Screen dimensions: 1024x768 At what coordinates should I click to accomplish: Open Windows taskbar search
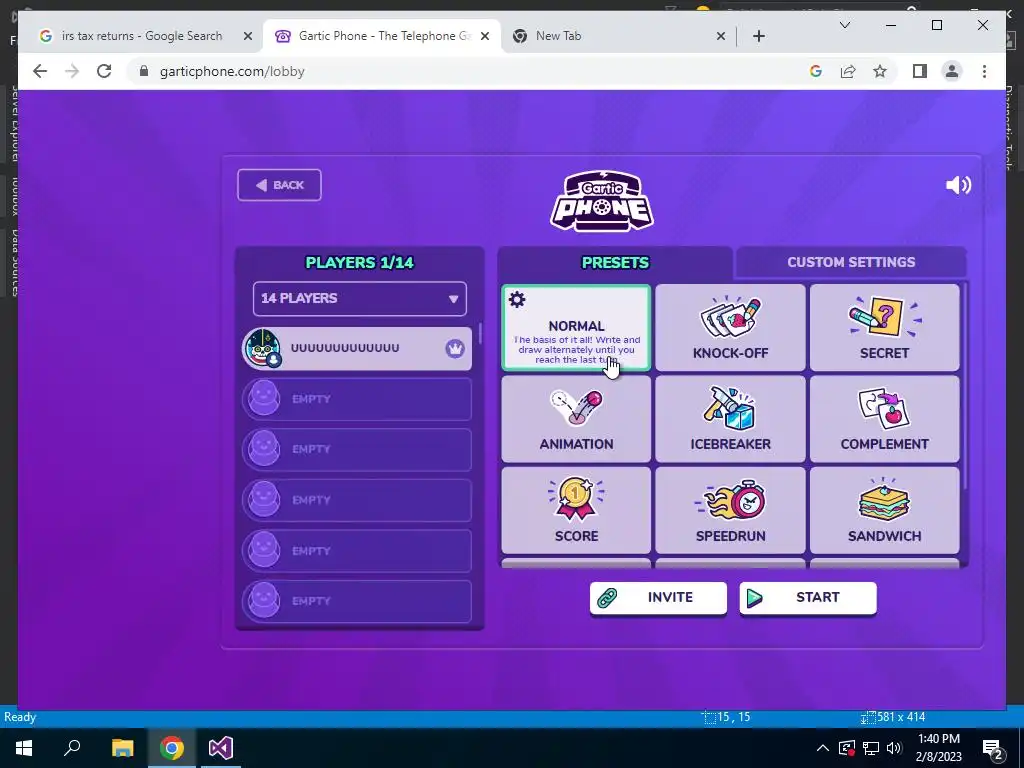[x=72, y=748]
